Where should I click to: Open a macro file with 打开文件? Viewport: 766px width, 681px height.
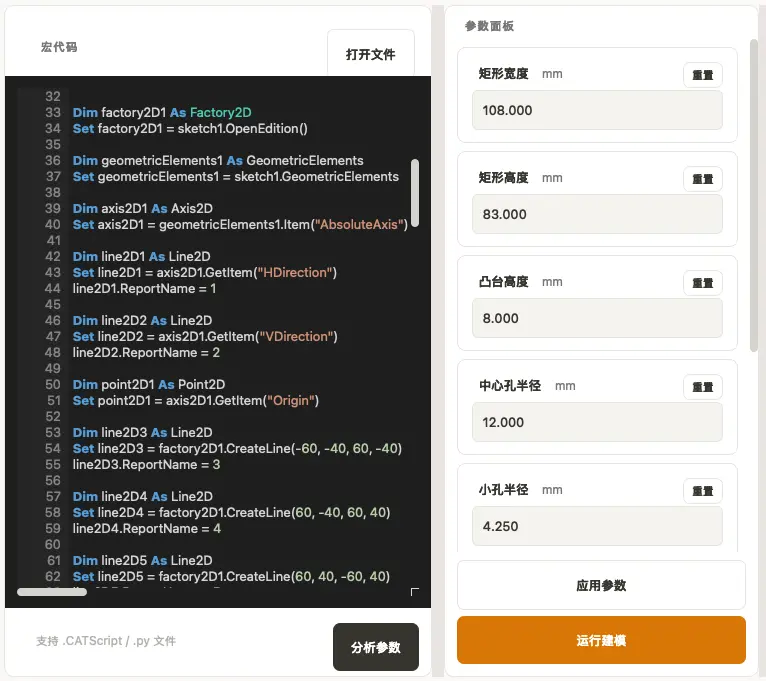click(x=371, y=54)
